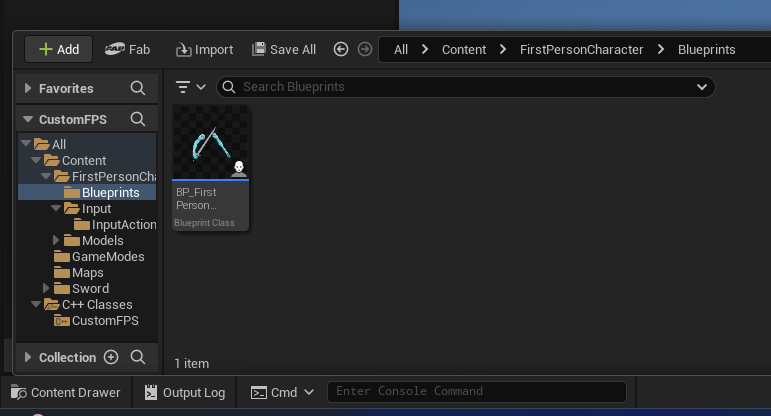Save all assets with Save All
771x416 pixels.
(284, 49)
